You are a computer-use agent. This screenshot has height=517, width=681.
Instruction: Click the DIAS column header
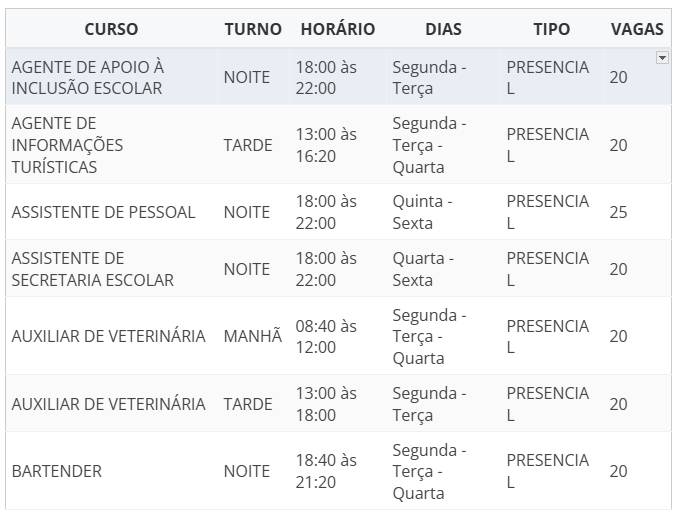point(443,29)
